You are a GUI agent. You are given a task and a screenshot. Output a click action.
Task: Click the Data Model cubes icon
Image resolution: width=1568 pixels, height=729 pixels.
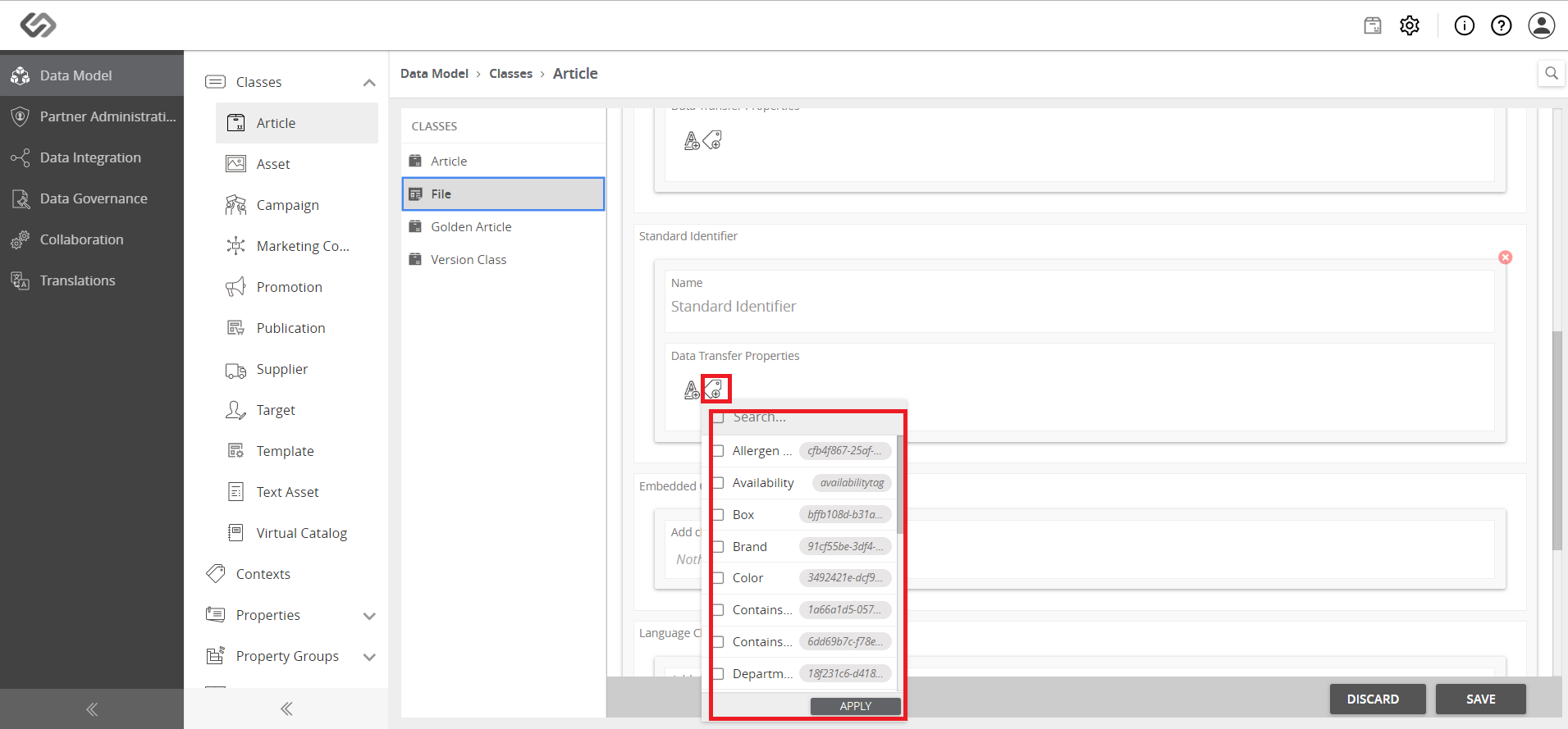pyautogui.click(x=21, y=75)
